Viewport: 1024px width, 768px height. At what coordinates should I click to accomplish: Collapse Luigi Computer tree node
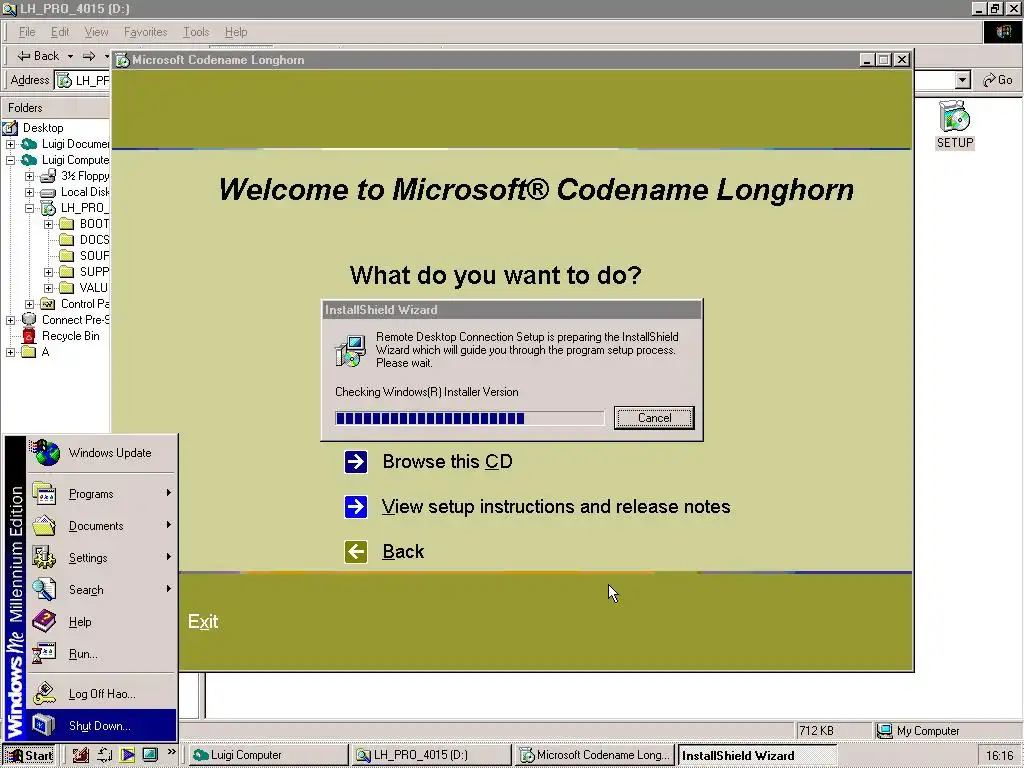click(x=10, y=160)
